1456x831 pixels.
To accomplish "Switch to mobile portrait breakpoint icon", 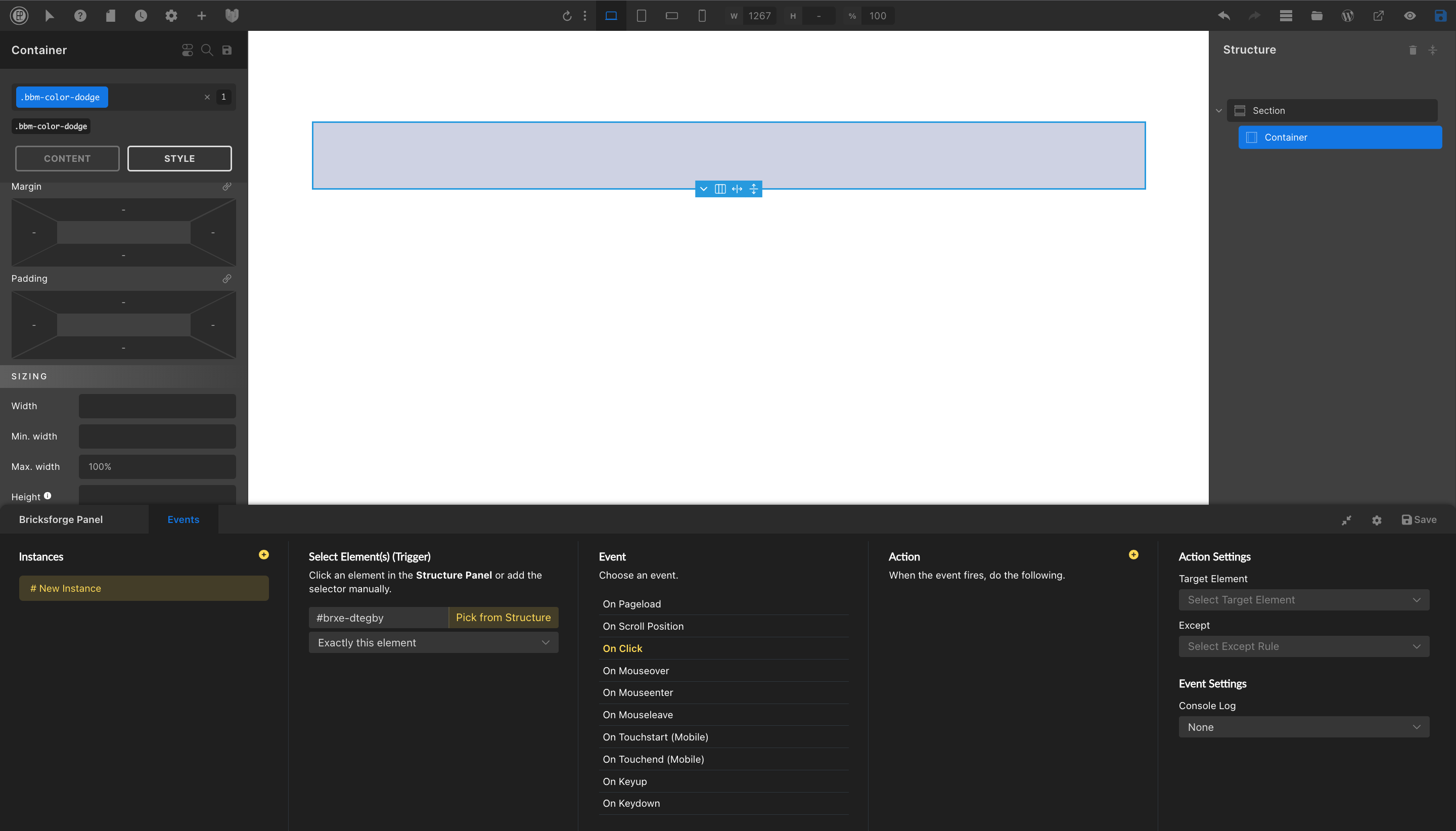I will click(702, 15).
